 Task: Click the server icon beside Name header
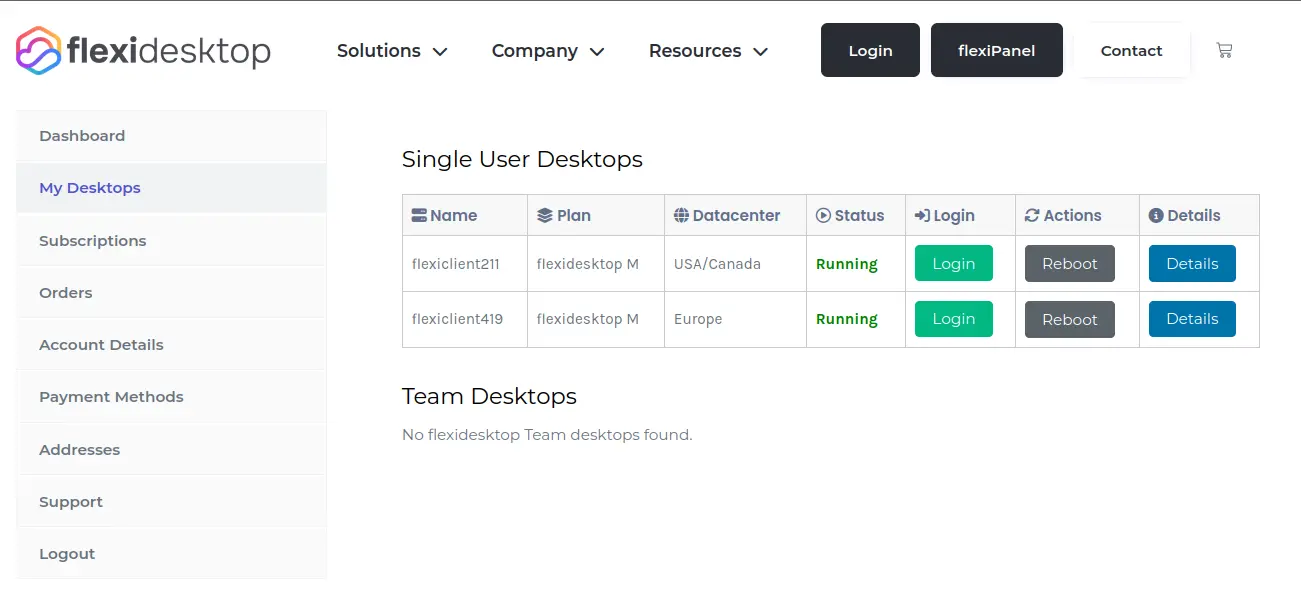pos(419,215)
